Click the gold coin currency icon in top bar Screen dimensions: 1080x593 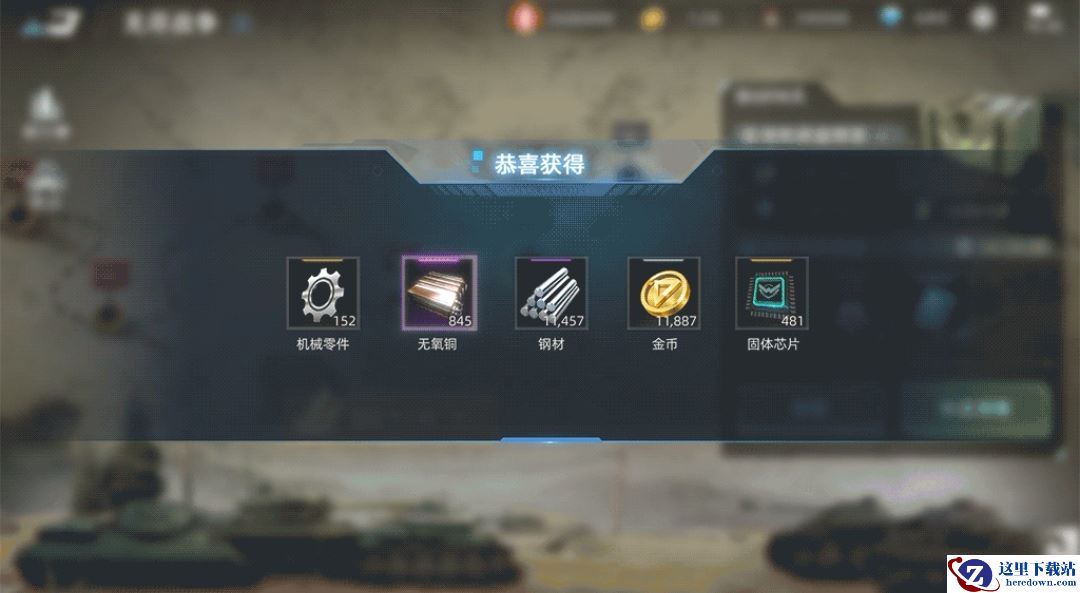(x=652, y=19)
